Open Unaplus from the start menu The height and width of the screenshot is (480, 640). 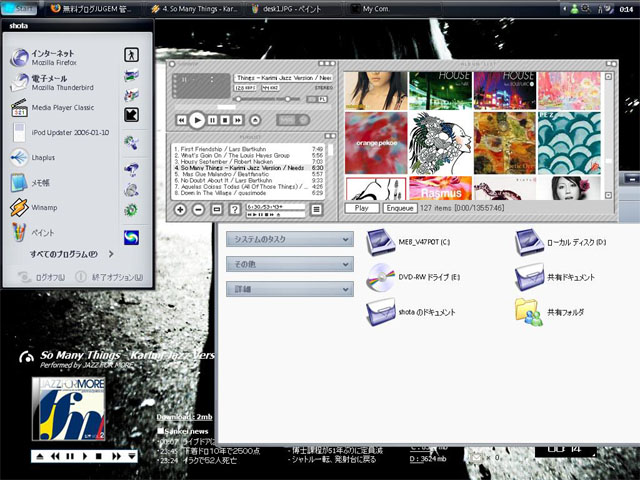pos(33,158)
